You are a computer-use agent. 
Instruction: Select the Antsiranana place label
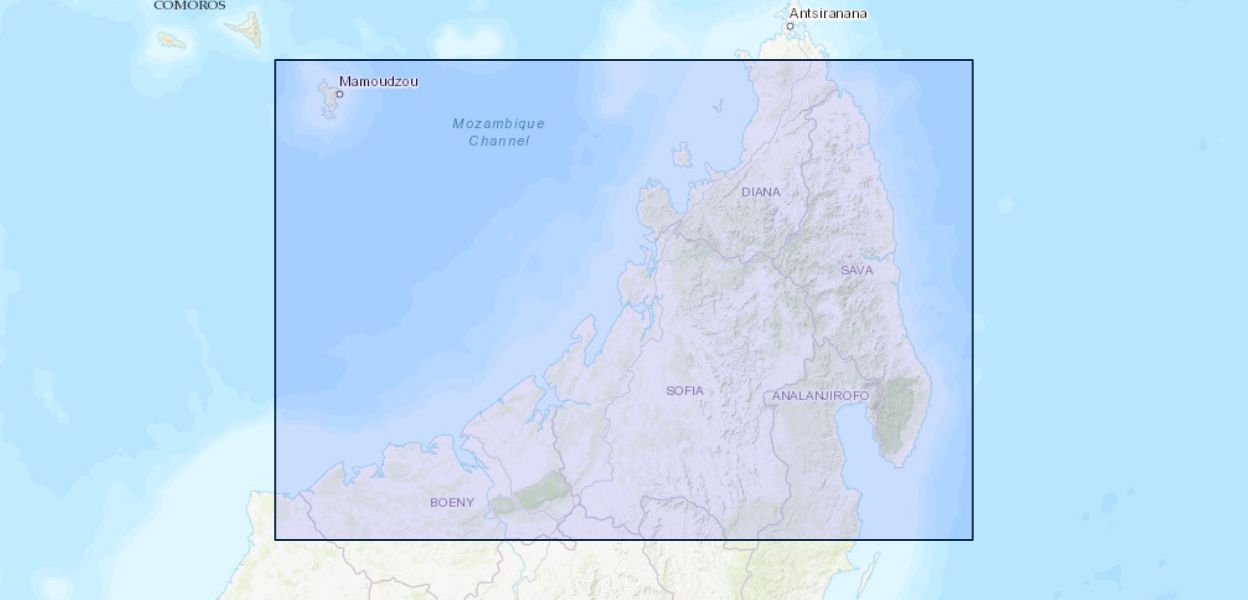tap(828, 13)
